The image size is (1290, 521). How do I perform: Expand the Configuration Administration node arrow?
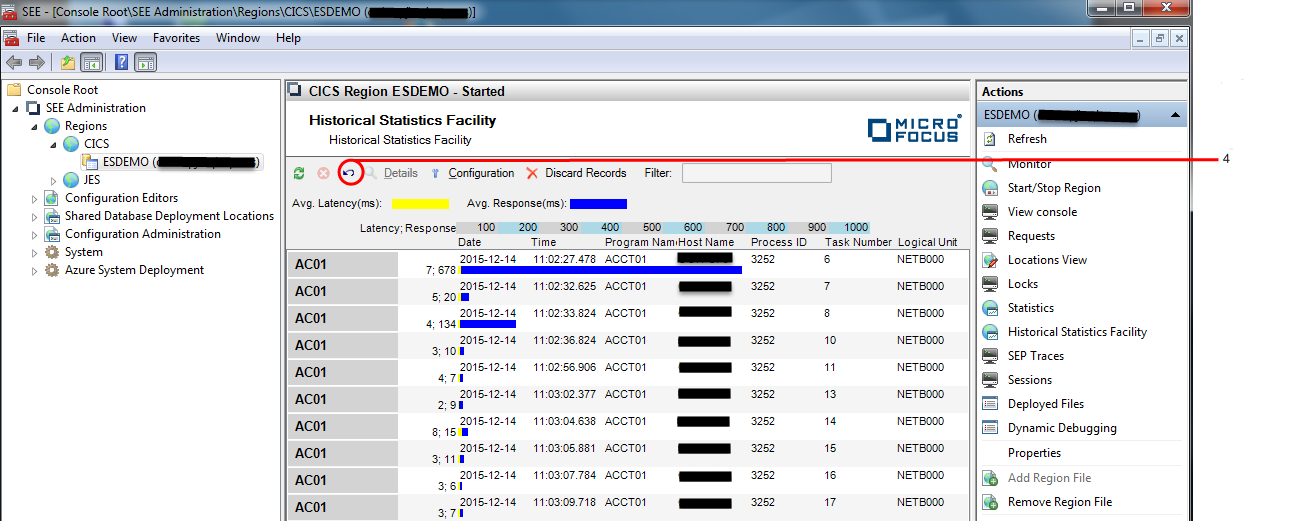coord(35,234)
